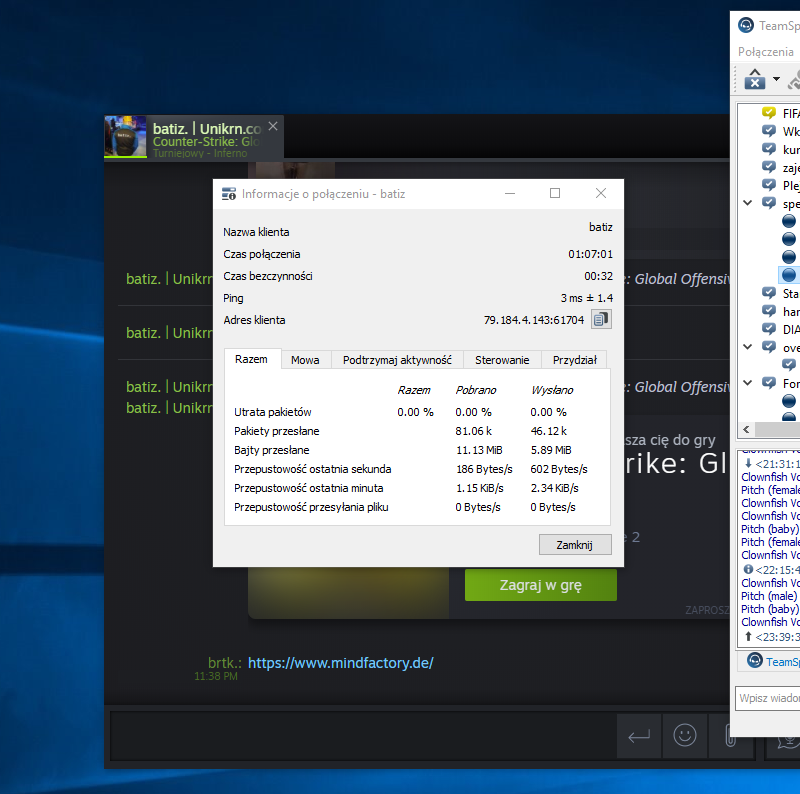Collapse the 'For' channel in the tree

[x=747, y=383]
